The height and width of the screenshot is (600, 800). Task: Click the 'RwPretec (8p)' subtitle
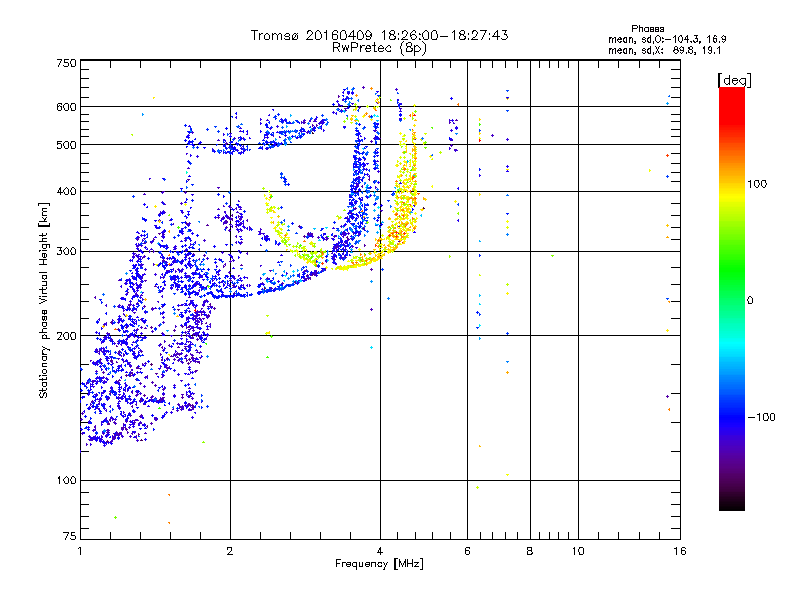click(x=379, y=48)
